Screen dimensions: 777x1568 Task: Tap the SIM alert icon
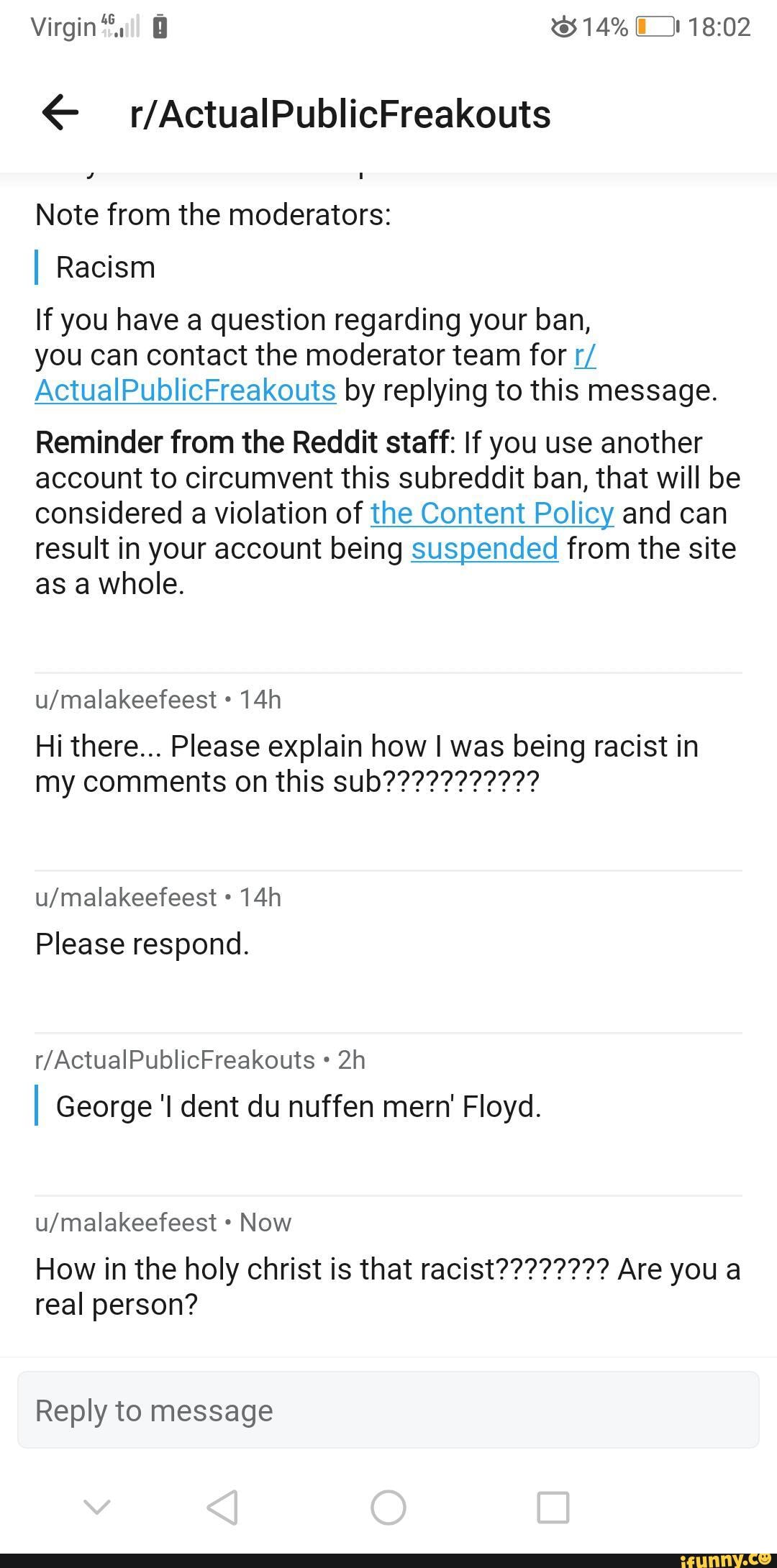(160, 27)
